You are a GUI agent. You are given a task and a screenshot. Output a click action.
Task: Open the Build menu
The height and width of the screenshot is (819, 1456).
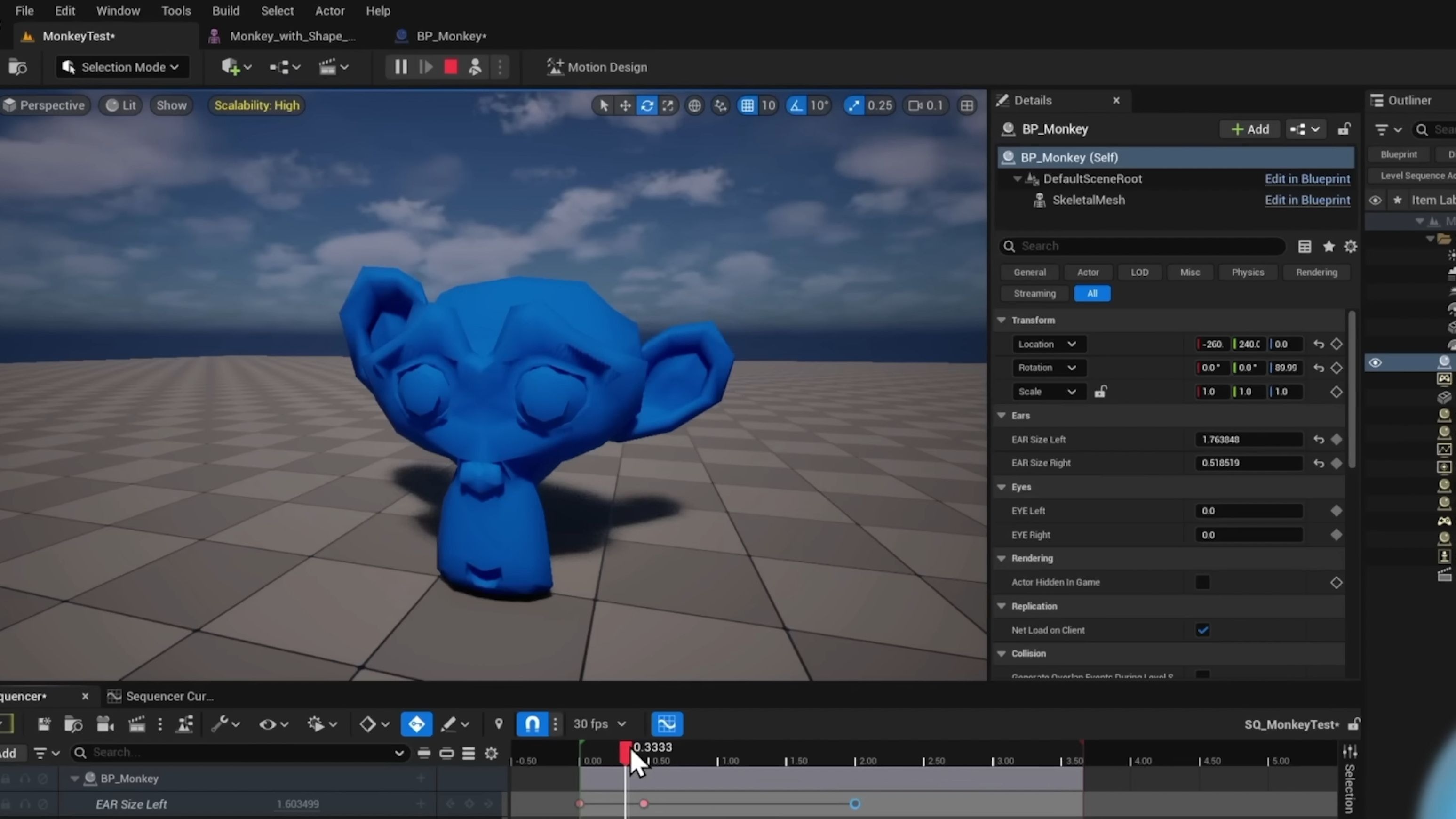225,11
